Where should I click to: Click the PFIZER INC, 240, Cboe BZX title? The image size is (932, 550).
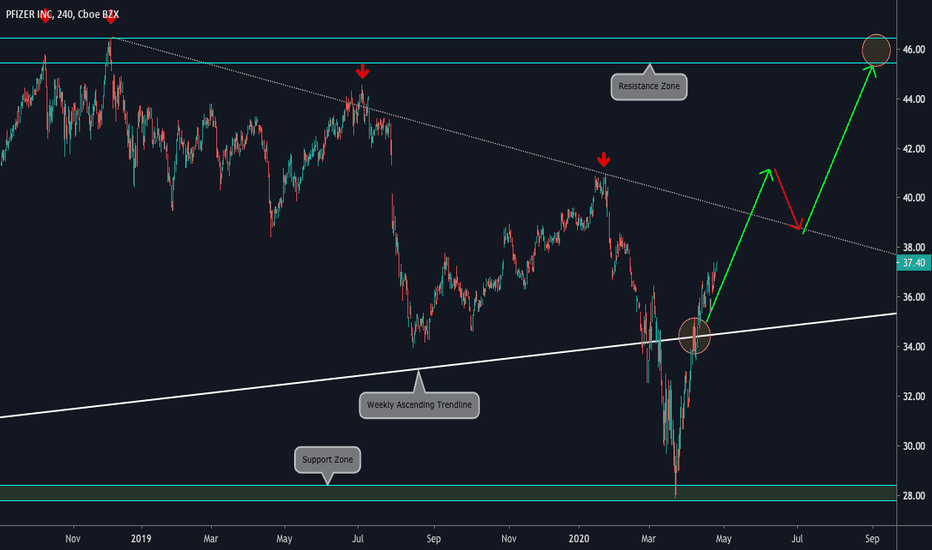tap(62, 14)
